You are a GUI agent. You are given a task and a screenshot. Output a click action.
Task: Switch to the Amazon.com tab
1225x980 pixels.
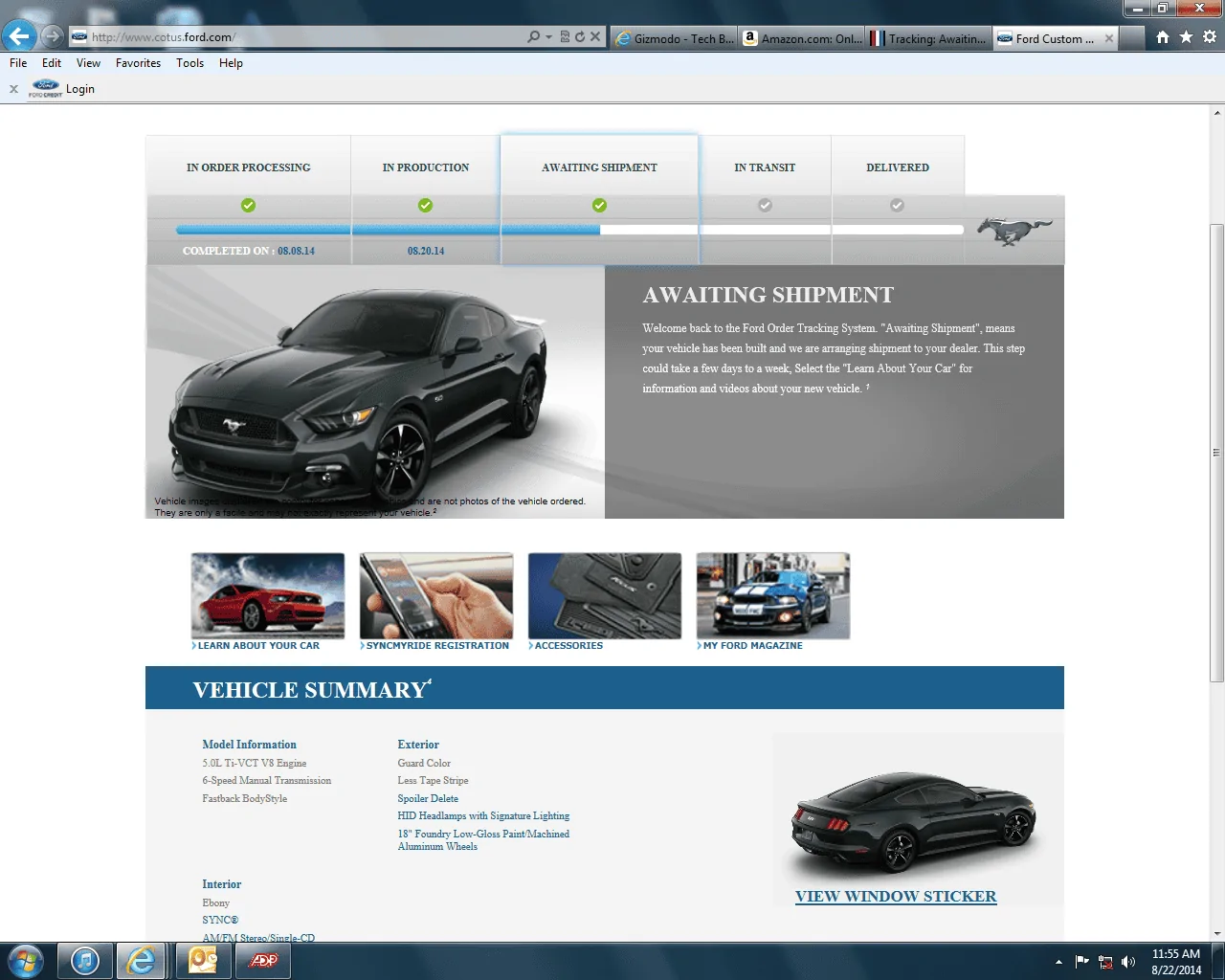coord(802,38)
